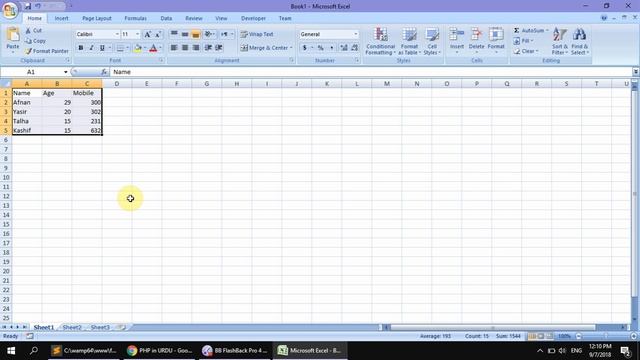
Task: Decrease the cell indent
Action: point(208,48)
